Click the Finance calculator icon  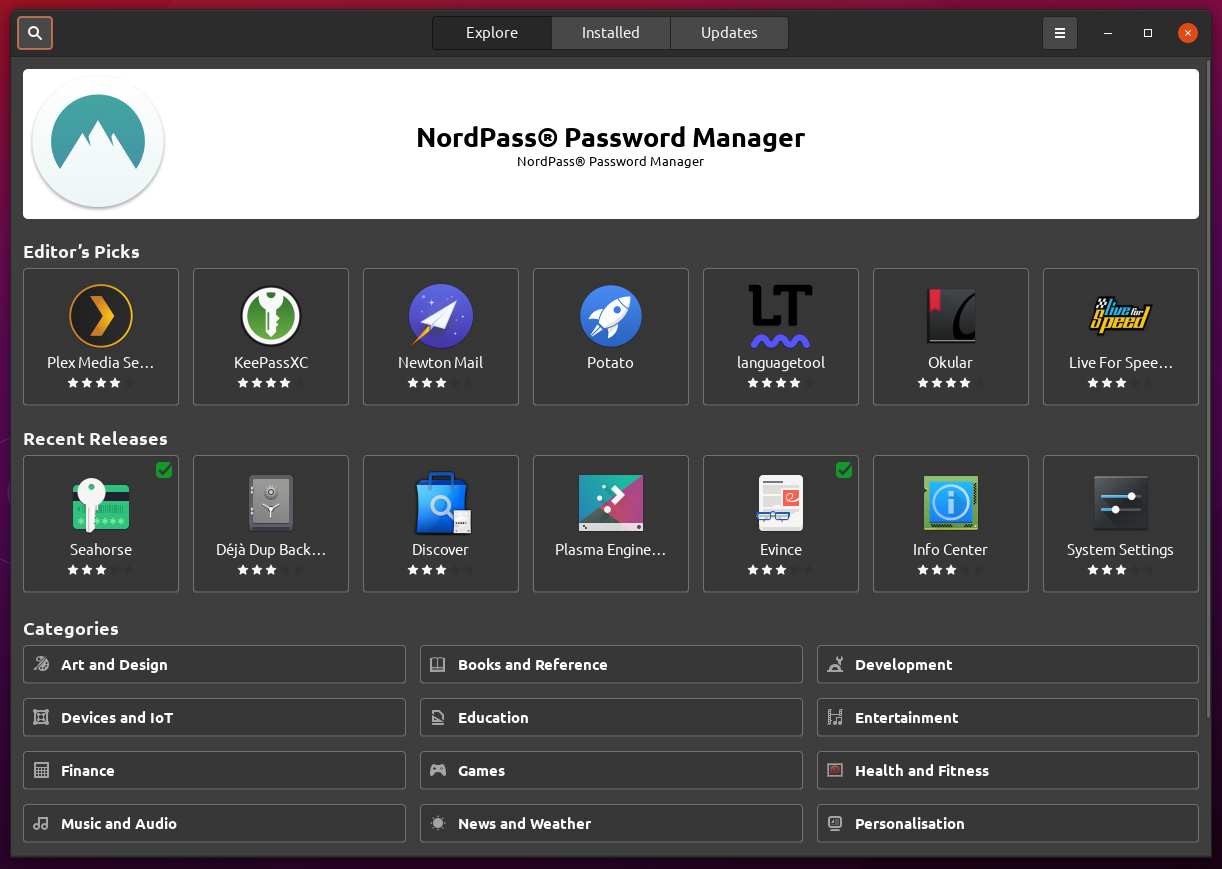point(41,770)
